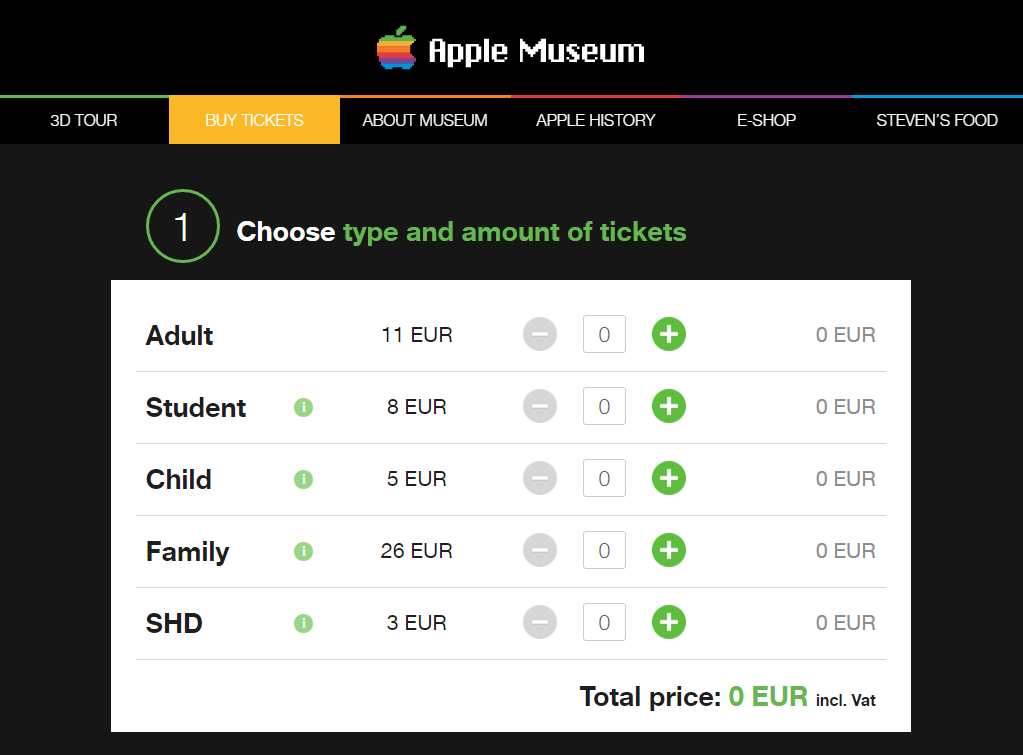Add one SHD ticket with plus button

point(669,623)
